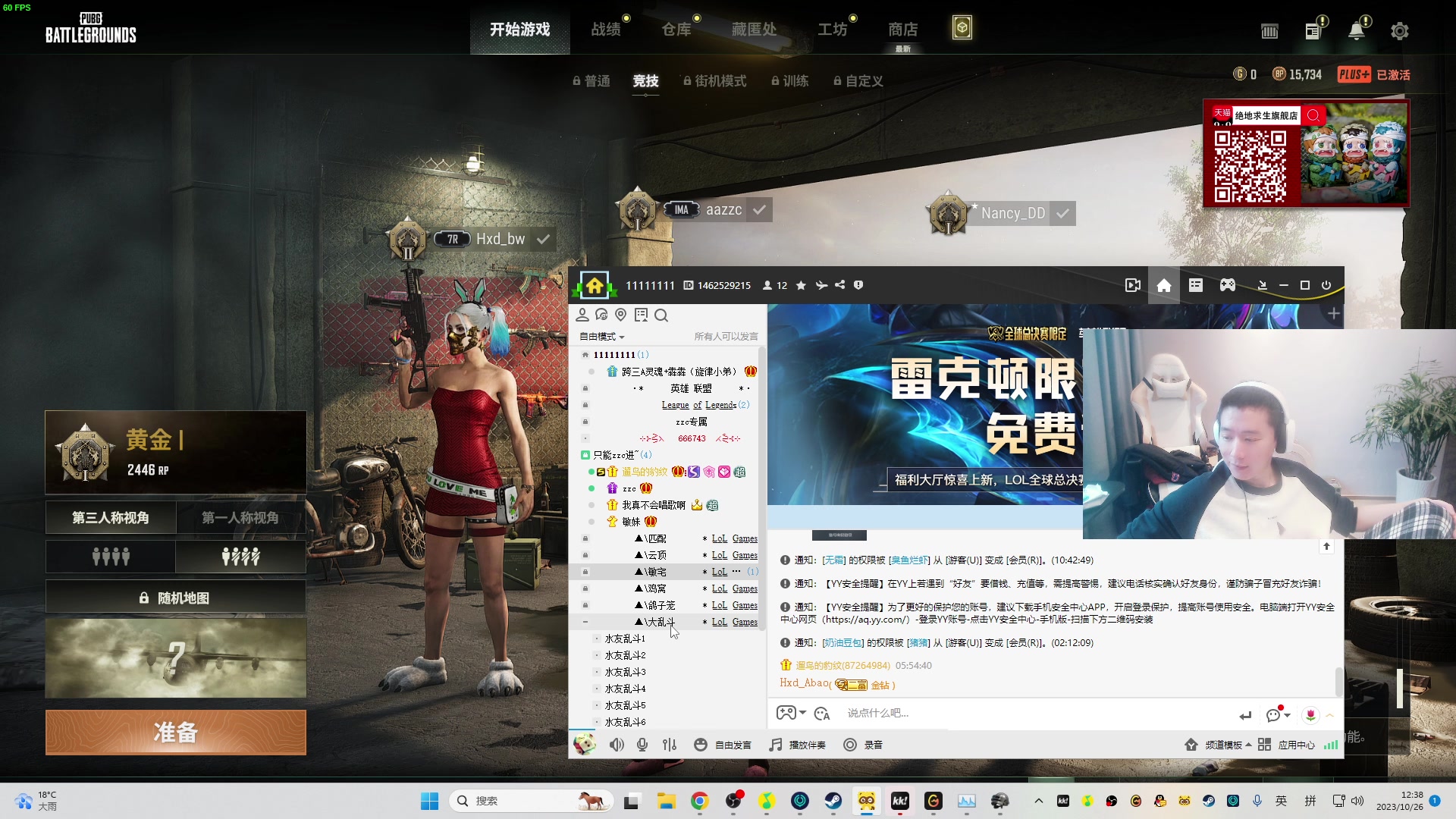Open 商店 store tab

coord(902,30)
